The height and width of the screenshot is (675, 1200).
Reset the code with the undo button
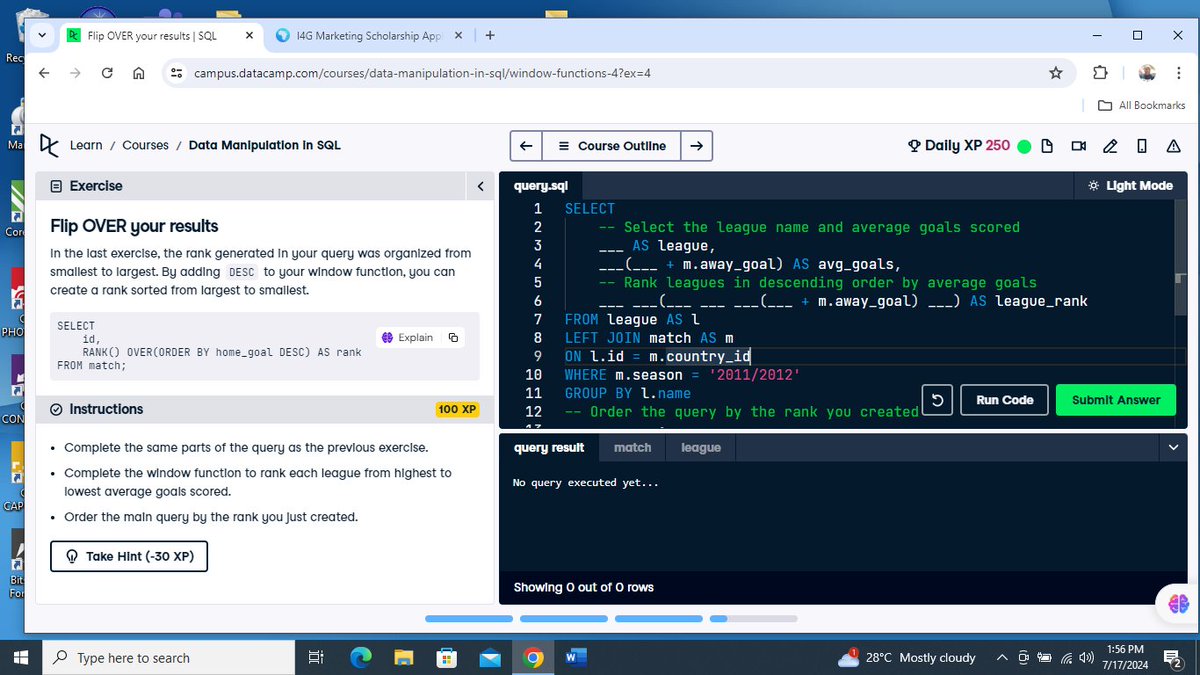click(x=937, y=400)
